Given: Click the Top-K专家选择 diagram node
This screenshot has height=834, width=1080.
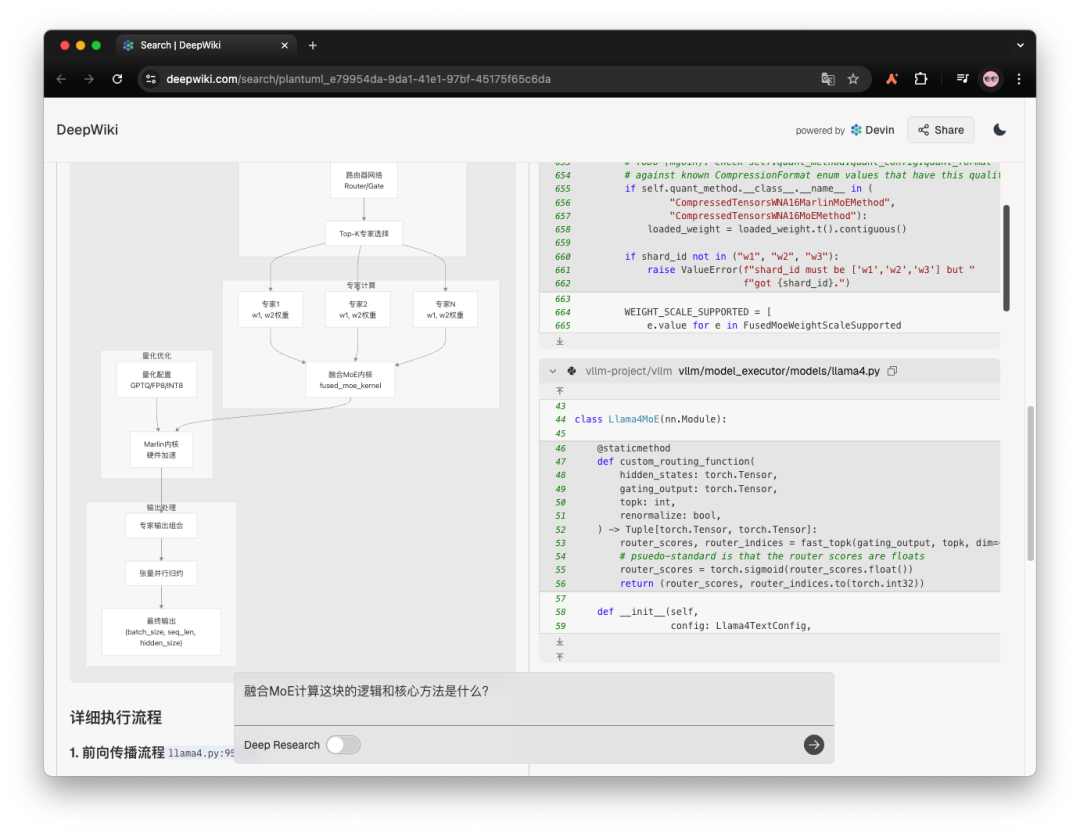Looking at the screenshot, I should click(364, 233).
